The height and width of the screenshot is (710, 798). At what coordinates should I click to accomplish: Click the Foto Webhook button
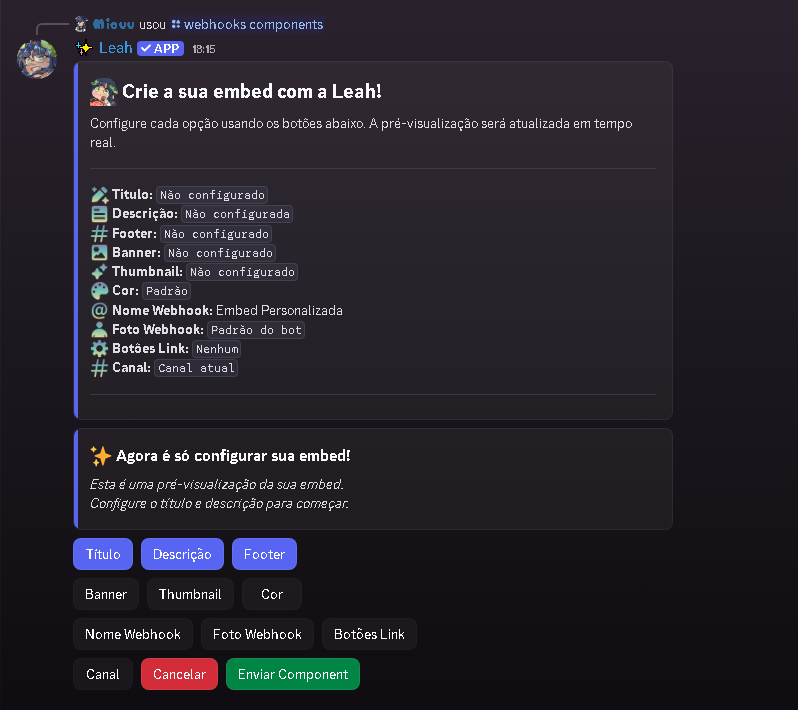257,634
